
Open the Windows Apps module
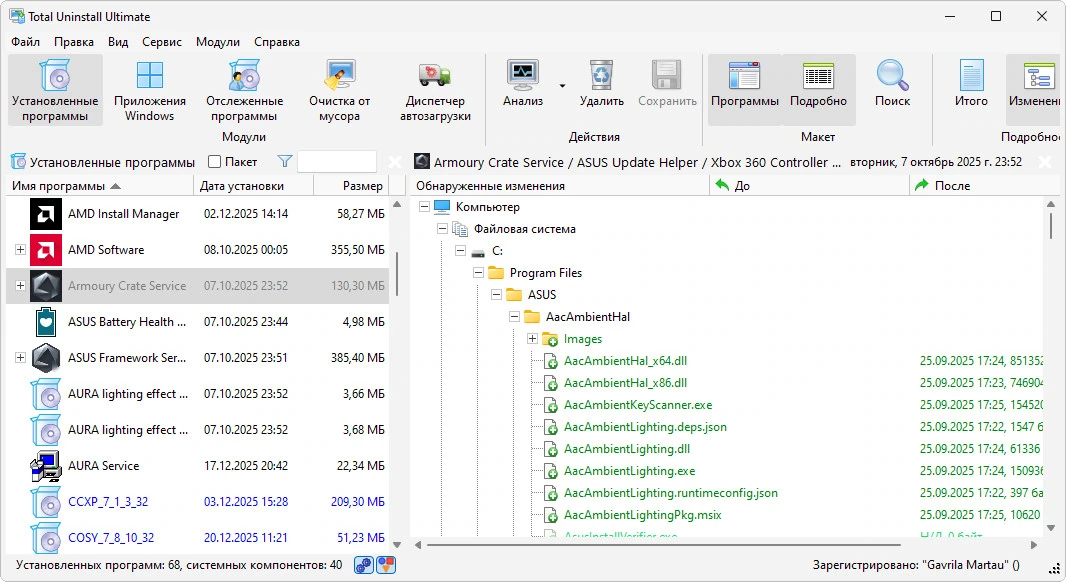[x=150, y=90]
